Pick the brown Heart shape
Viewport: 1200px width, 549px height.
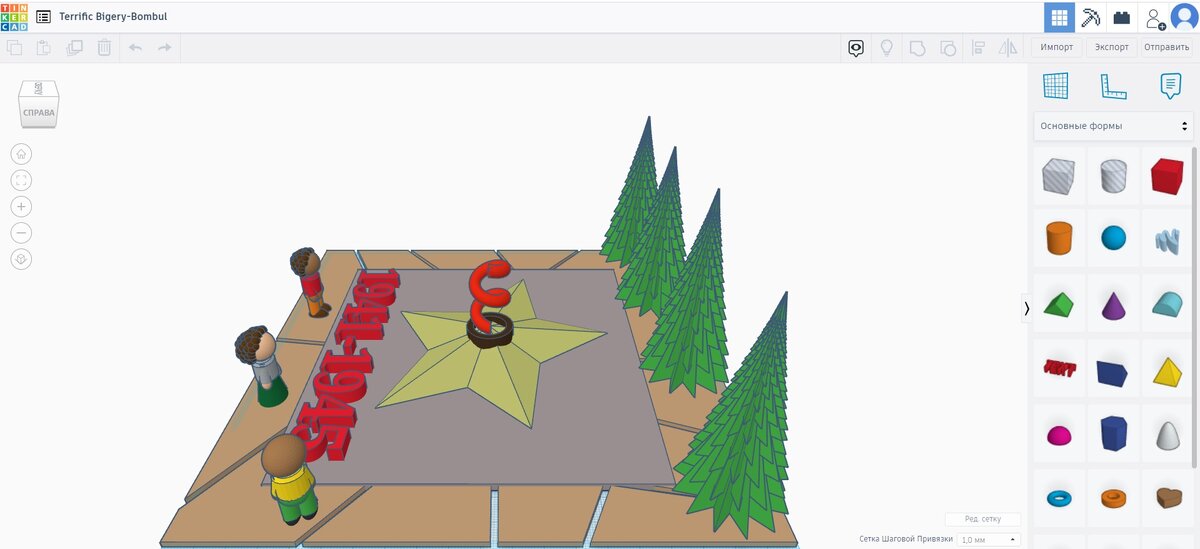click(1167, 496)
